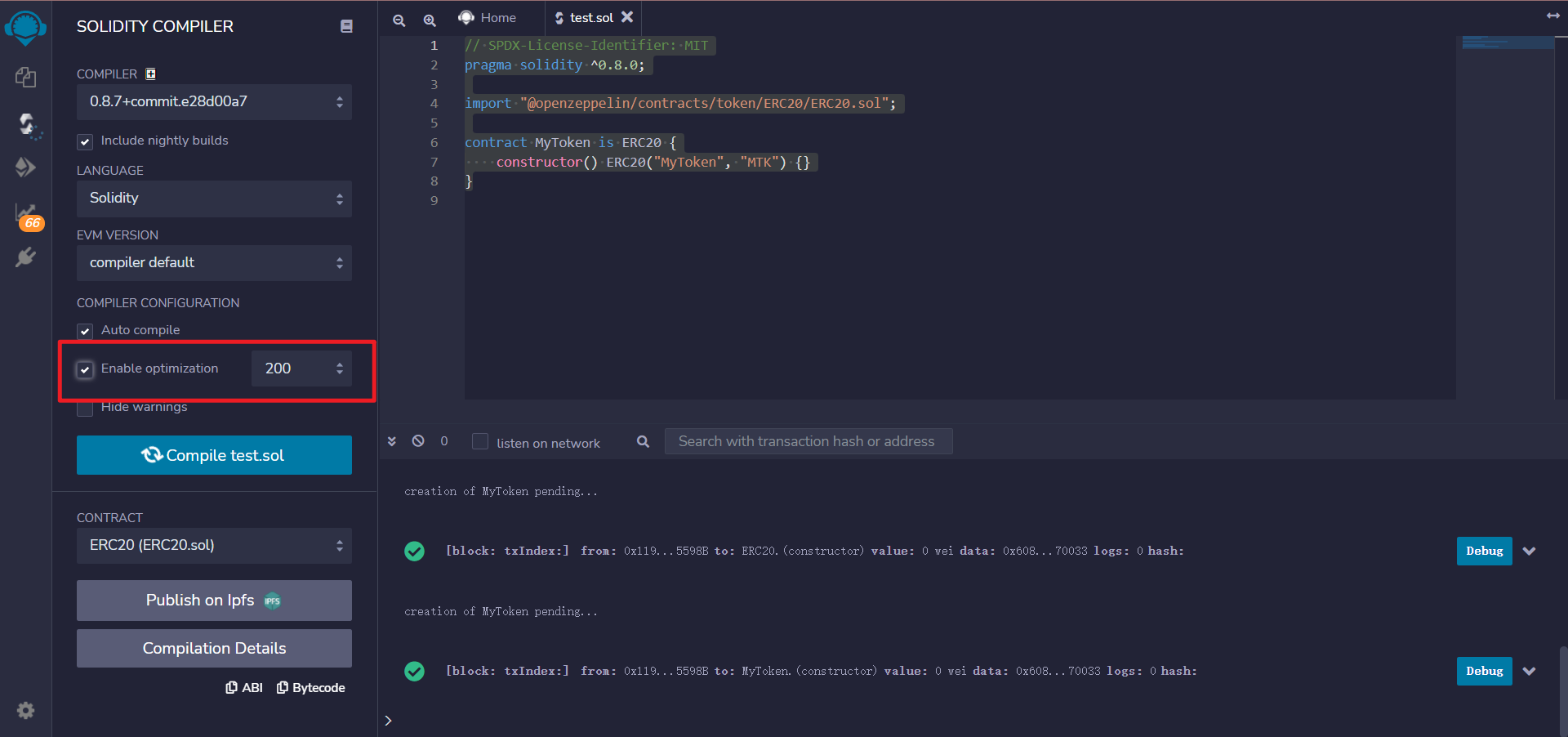Check the Hide warnings checkbox
1568x737 pixels.
point(85,408)
